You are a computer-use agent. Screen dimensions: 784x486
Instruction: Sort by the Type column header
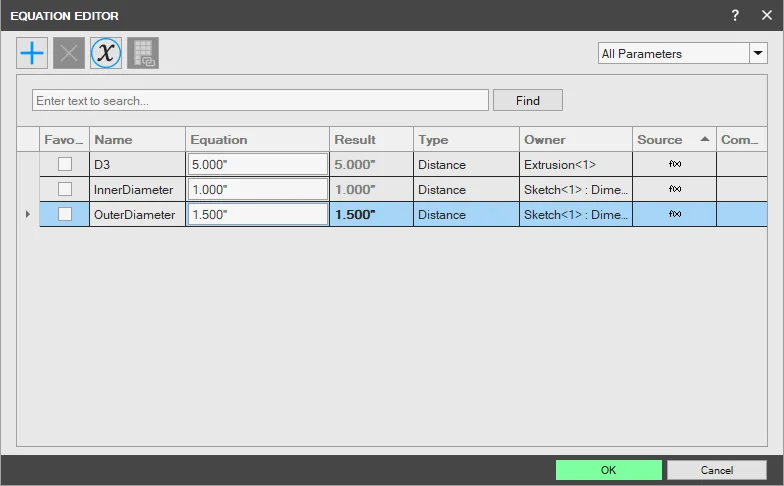point(466,140)
